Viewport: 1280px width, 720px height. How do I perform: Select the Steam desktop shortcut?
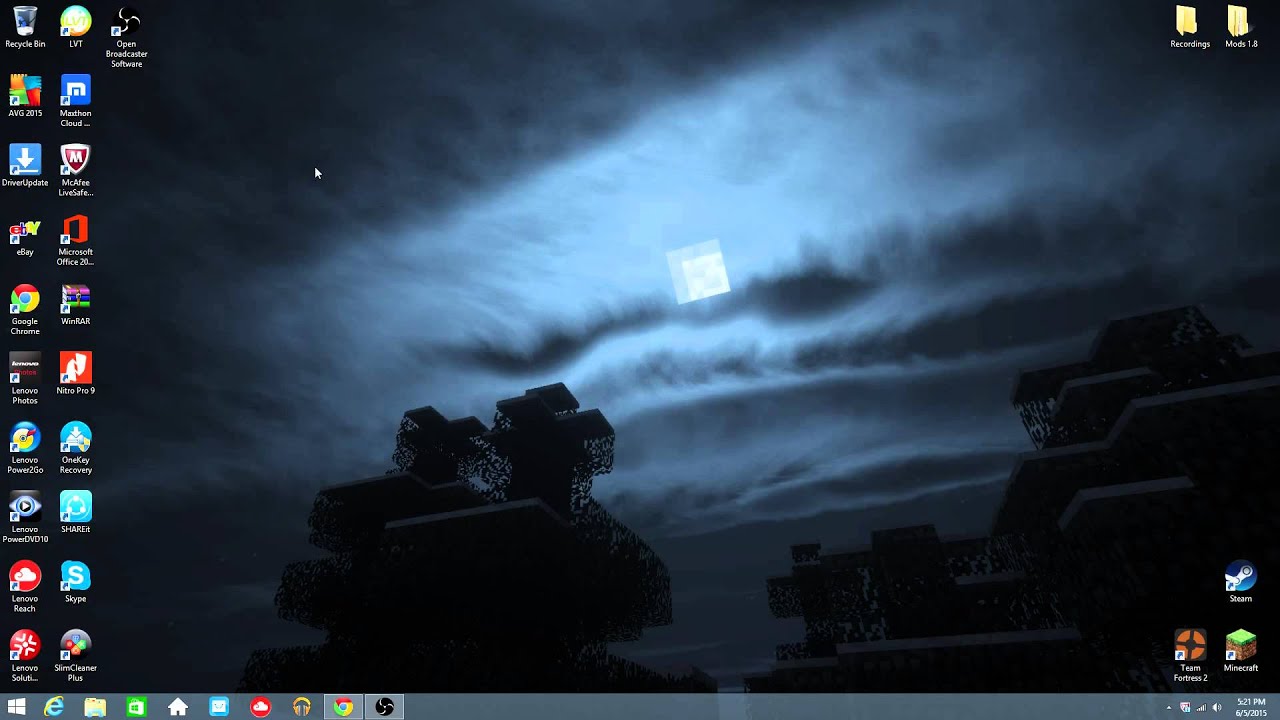(1241, 581)
